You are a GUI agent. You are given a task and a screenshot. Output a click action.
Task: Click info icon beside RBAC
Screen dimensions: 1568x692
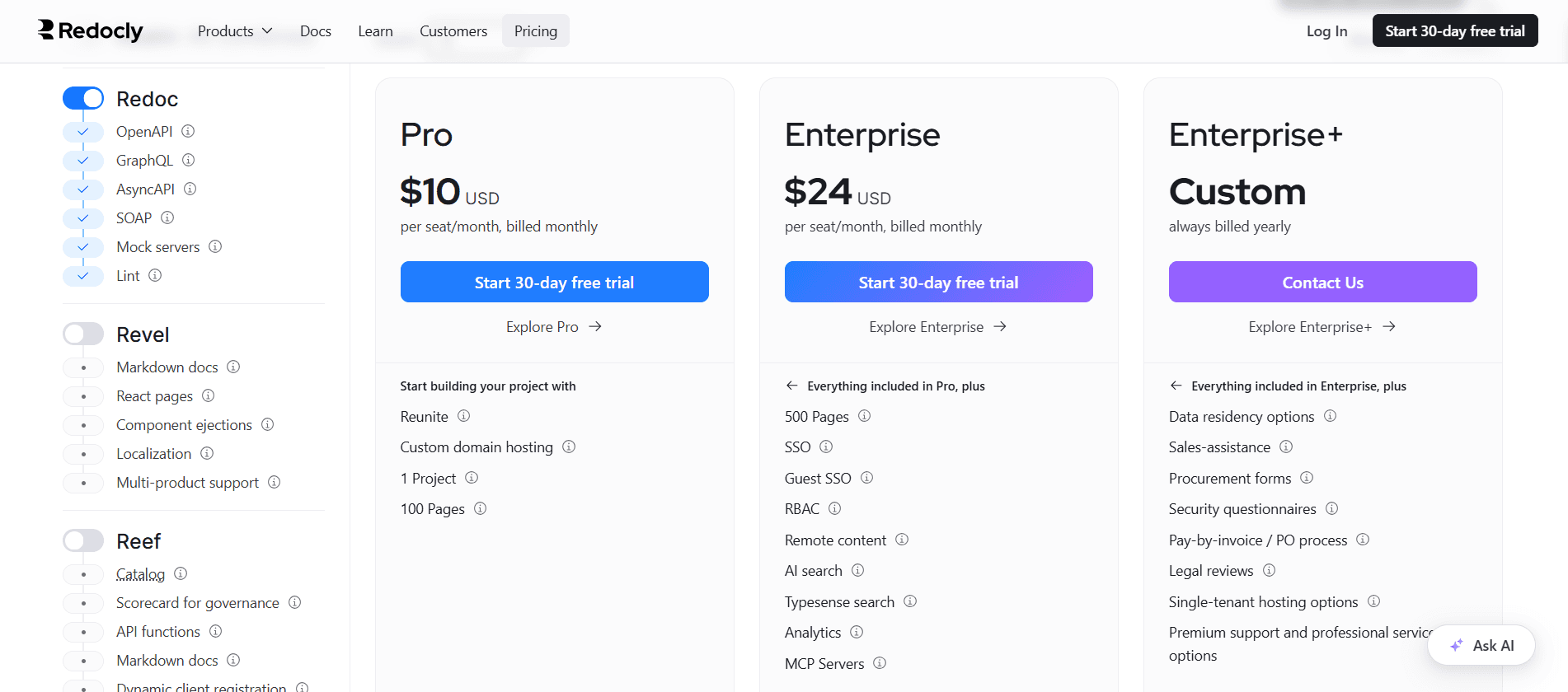pyautogui.click(x=835, y=508)
